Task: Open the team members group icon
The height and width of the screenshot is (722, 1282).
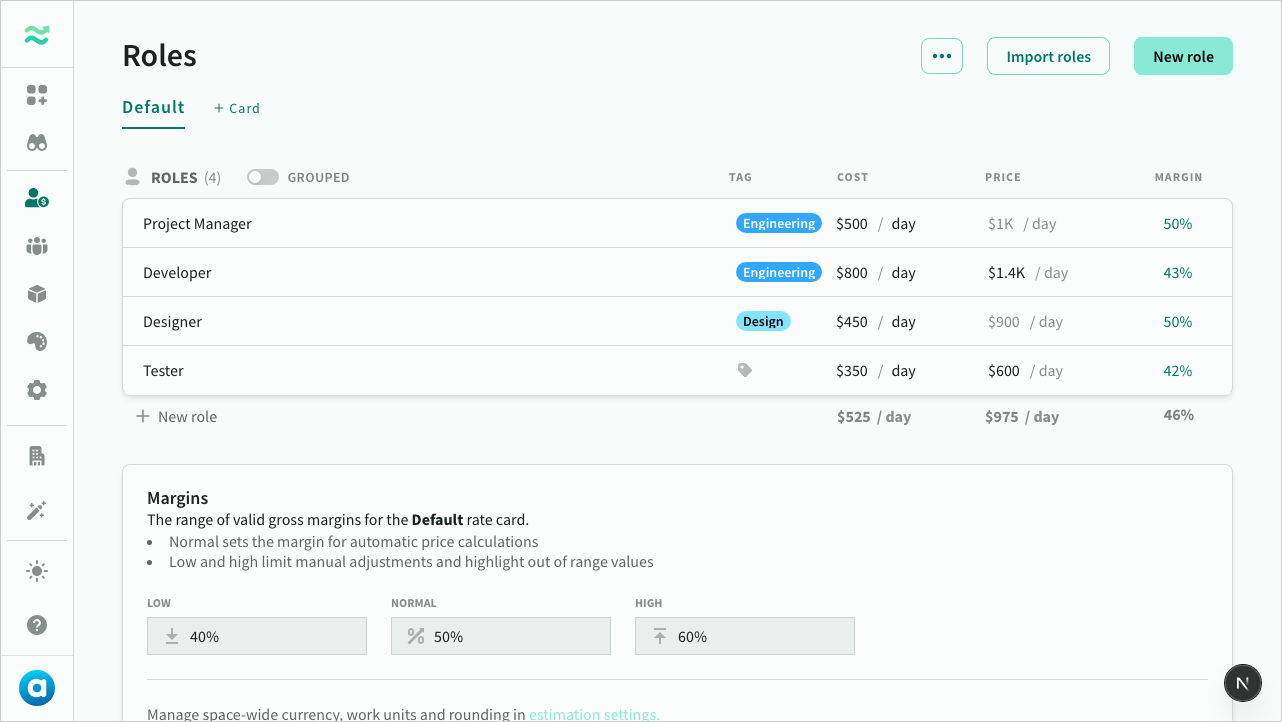Action: point(37,246)
